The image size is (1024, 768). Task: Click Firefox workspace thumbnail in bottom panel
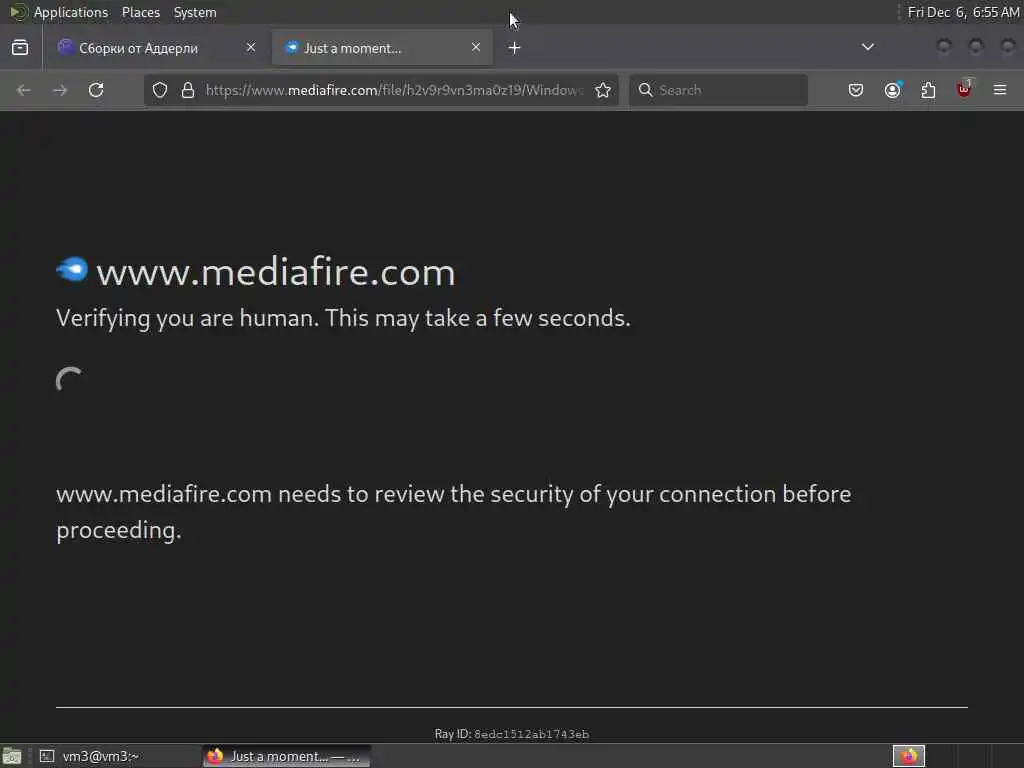[x=908, y=756]
